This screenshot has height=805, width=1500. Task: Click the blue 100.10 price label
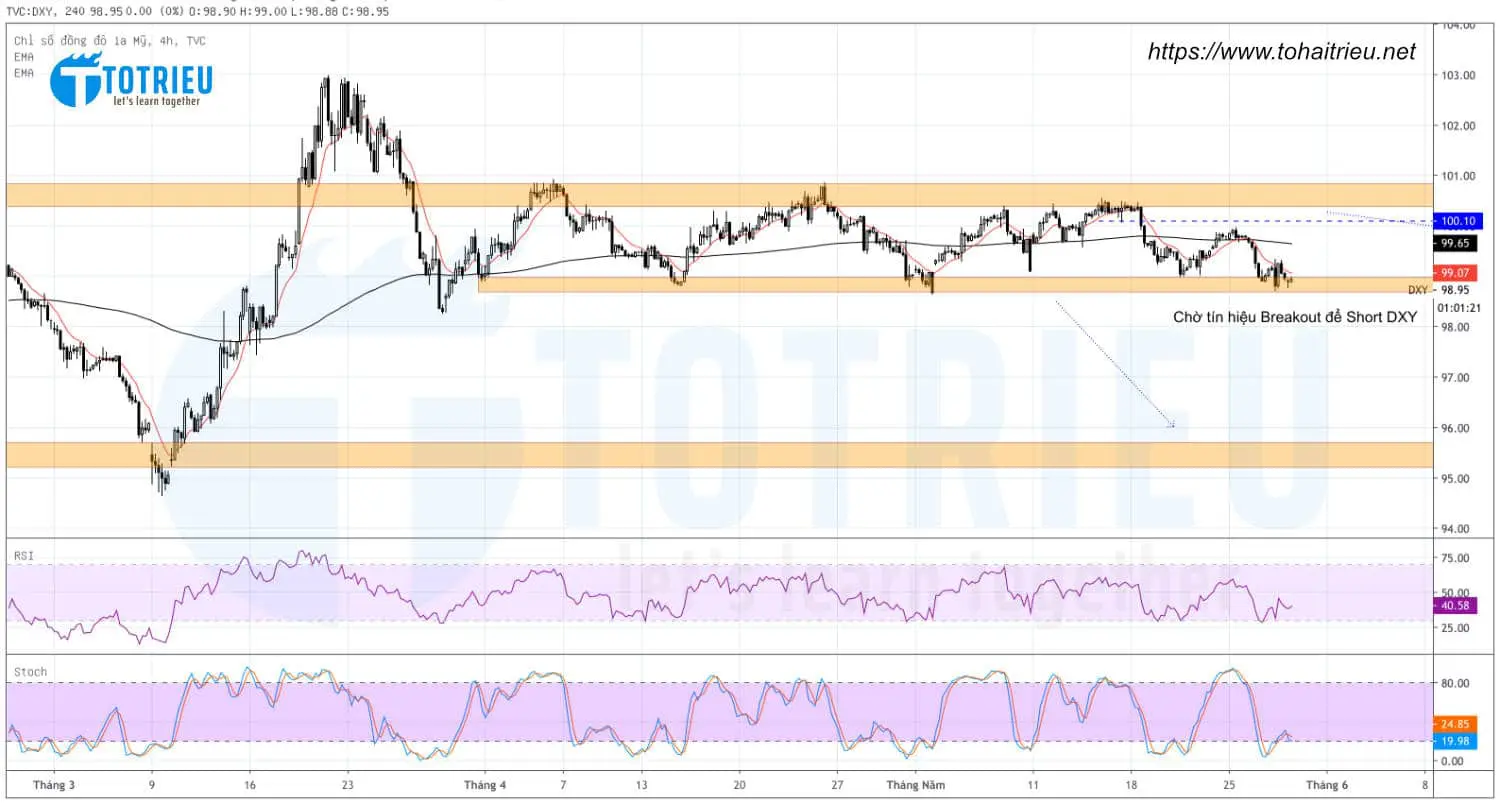(1458, 221)
